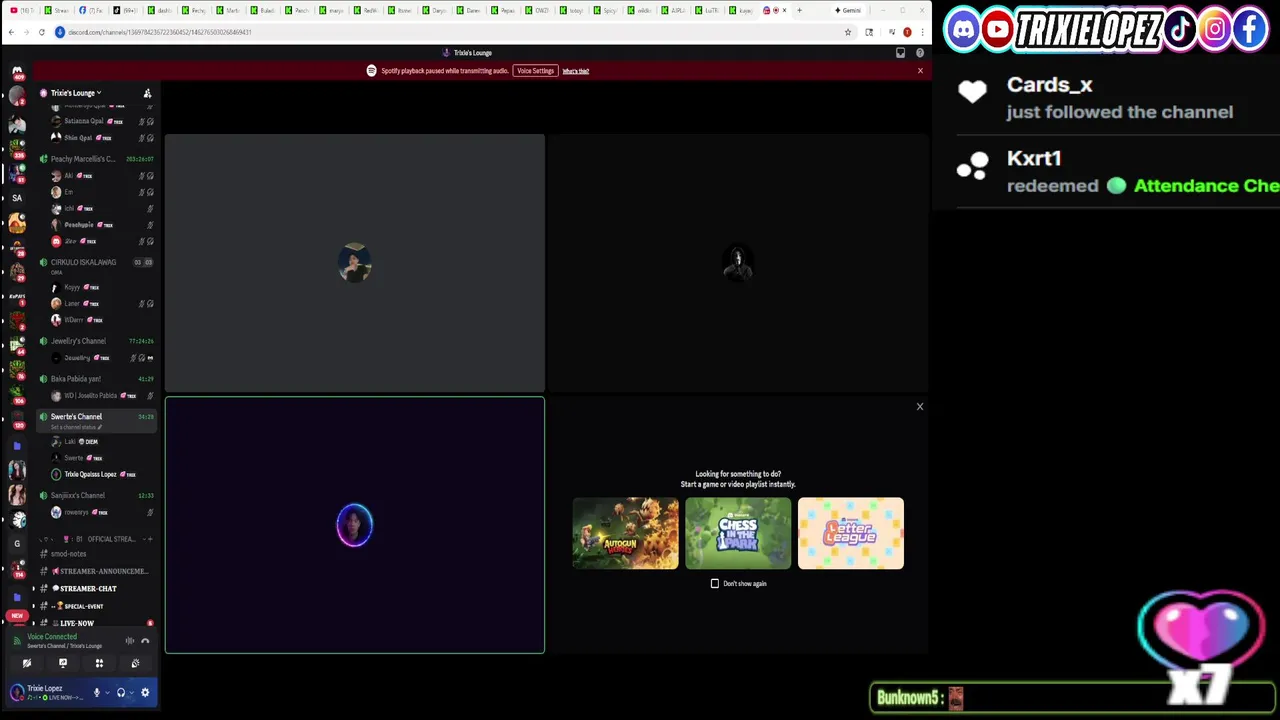The width and height of the screenshot is (1280, 720).
Task: Select Sanjiixx's Channel voice channel
Action: [x=96, y=496]
